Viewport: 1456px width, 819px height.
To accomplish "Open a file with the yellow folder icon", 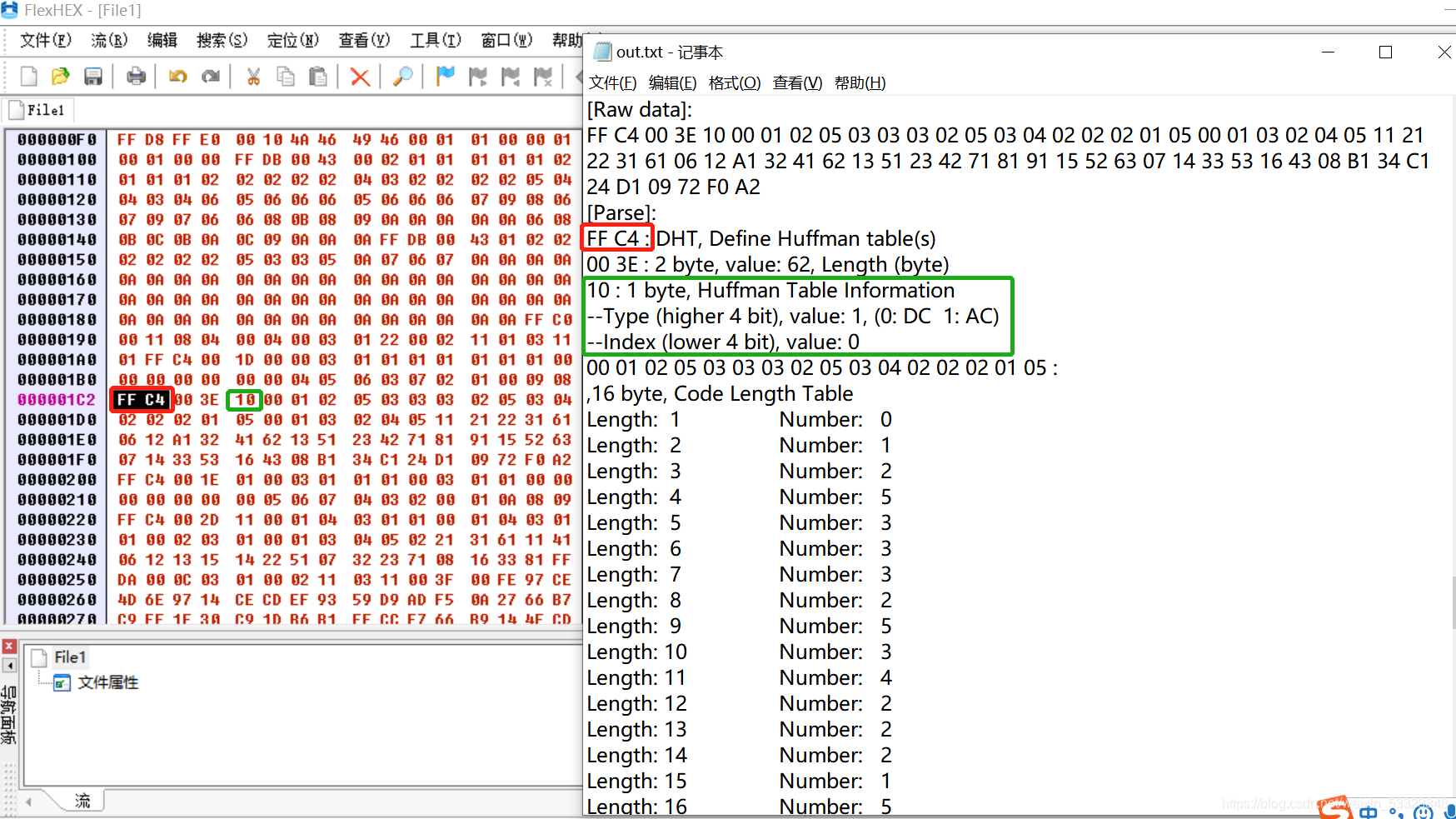I will click(x=60, y=77).
